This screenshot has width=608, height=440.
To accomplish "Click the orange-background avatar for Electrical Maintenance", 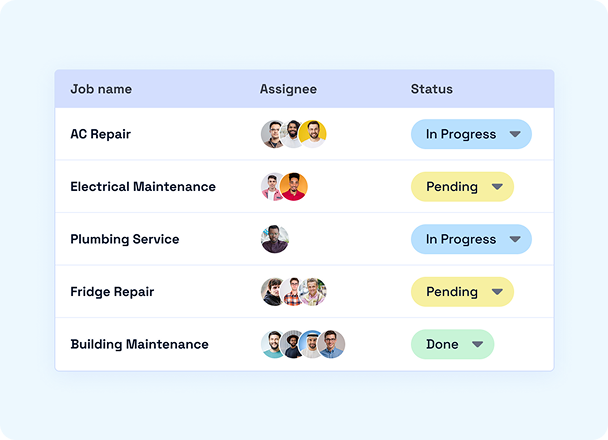I will pos(294,187).
